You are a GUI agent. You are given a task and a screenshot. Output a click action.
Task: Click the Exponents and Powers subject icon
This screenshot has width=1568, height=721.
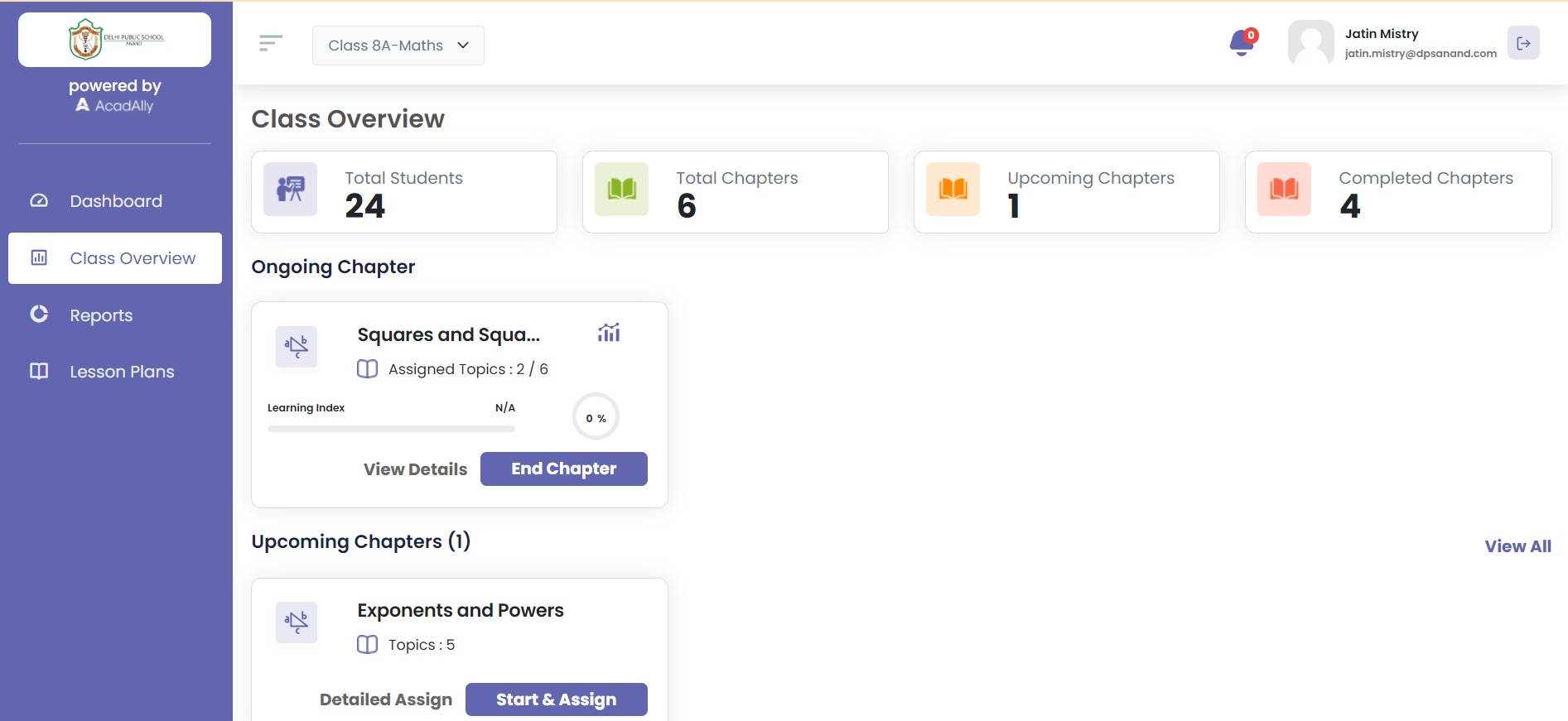(x=297, y=622)
